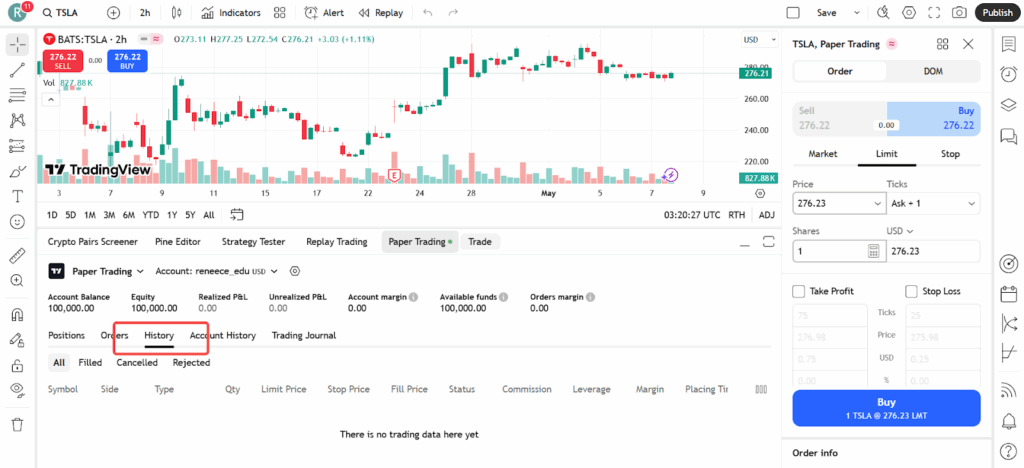Image resolution: width=1024 pixels, height=468 pixels.
Task: Expand the Ticks Ask + 1 dropdown
Action: [933, 203]
